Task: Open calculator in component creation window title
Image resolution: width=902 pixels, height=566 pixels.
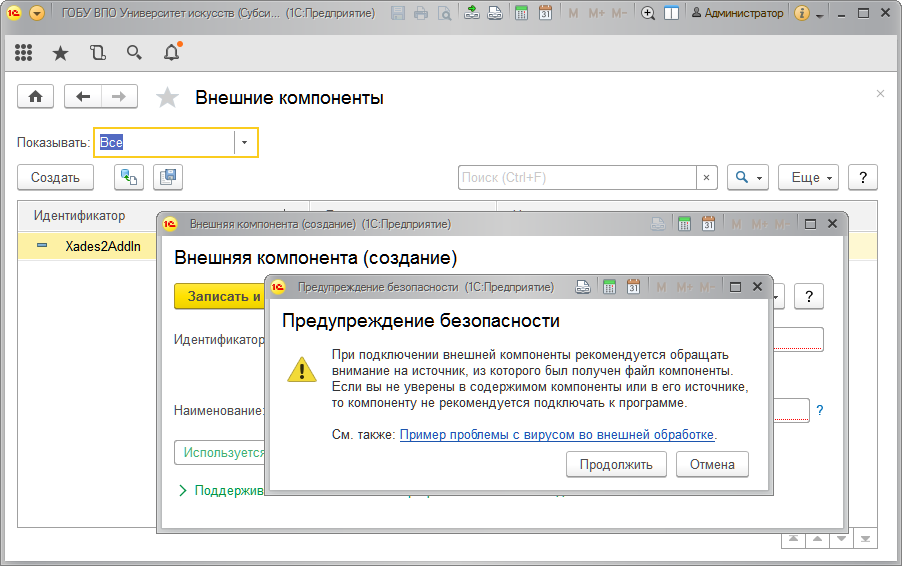Action: [684, 224]
